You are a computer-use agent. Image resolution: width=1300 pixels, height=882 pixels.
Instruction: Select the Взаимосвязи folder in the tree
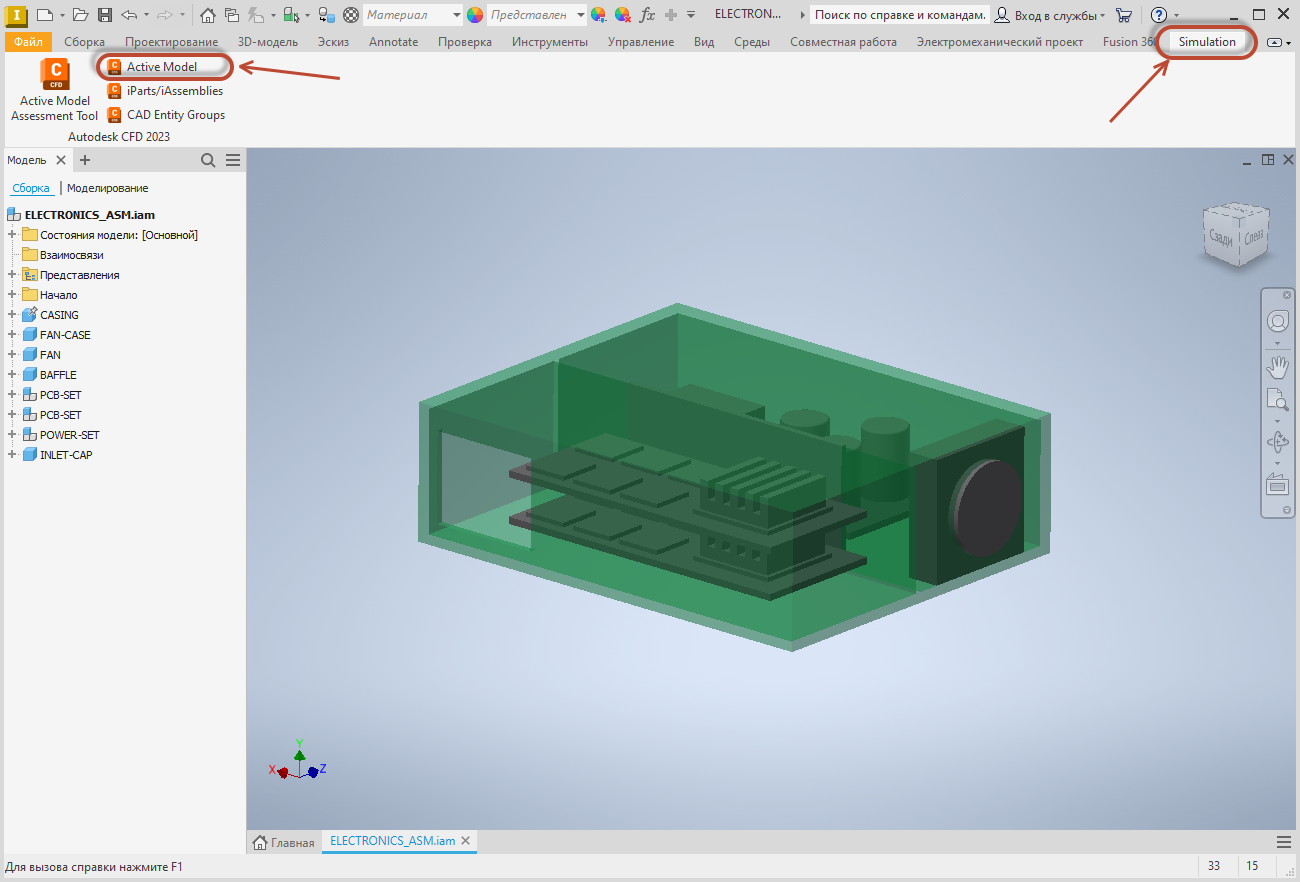click(71, 255)
